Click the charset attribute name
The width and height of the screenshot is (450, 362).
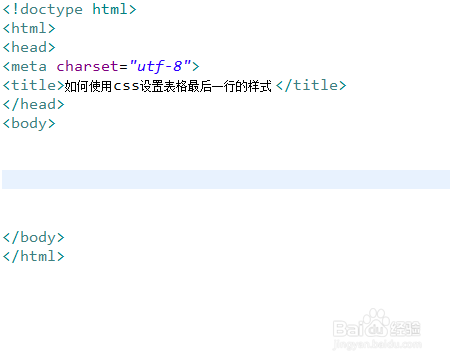point(87,66)
